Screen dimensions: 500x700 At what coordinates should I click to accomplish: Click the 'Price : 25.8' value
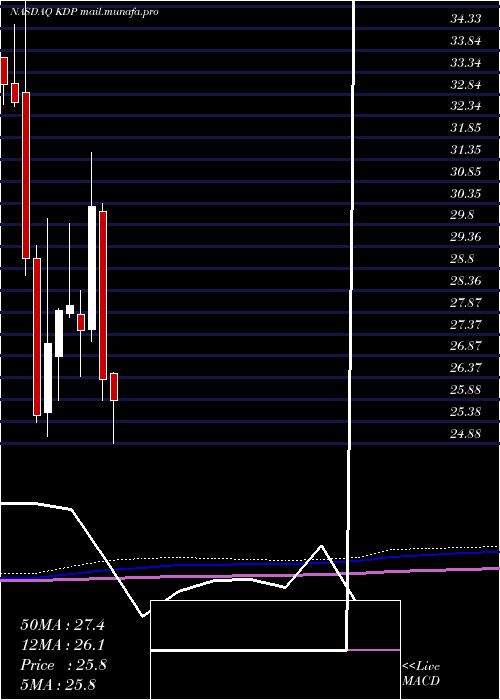pos(63,665)
